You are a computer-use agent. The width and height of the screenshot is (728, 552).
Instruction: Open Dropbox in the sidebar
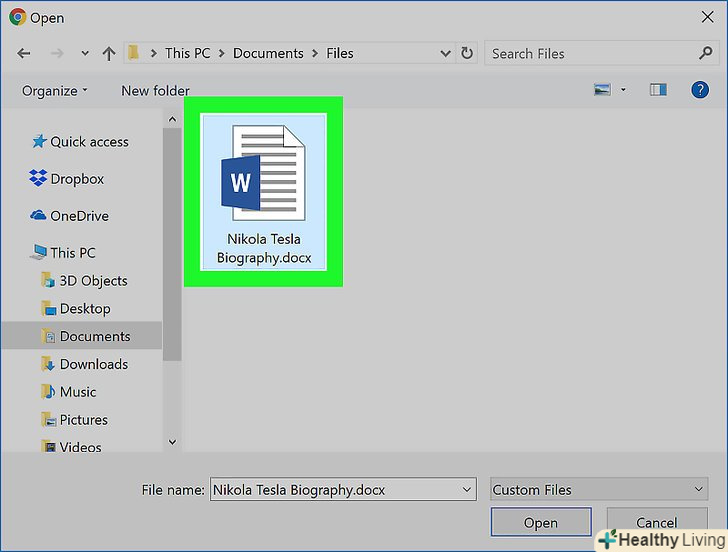77,179
